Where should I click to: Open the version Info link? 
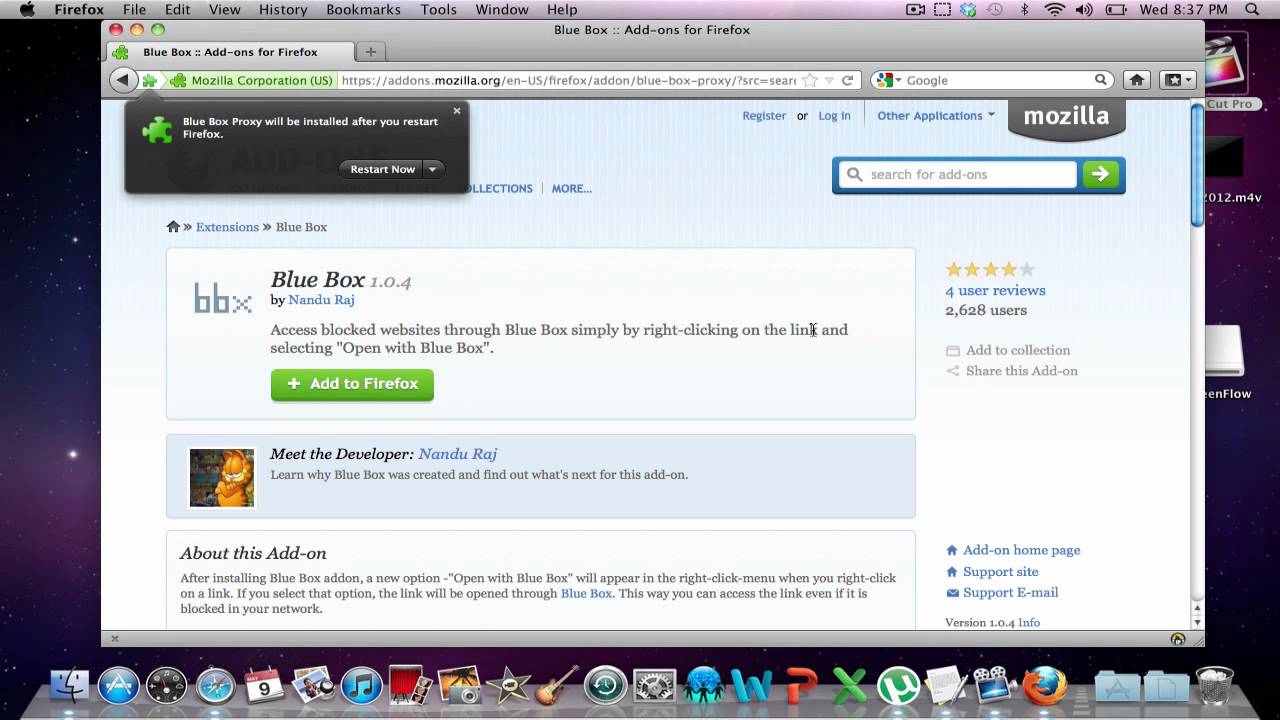(1029, 622)
